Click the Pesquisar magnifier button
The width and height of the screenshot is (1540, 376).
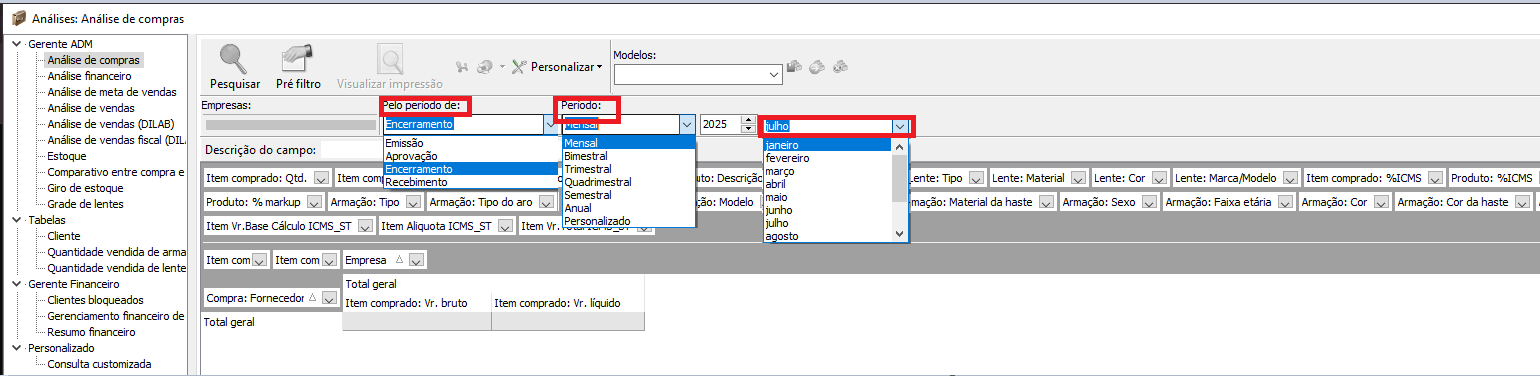tap(234, 67)
